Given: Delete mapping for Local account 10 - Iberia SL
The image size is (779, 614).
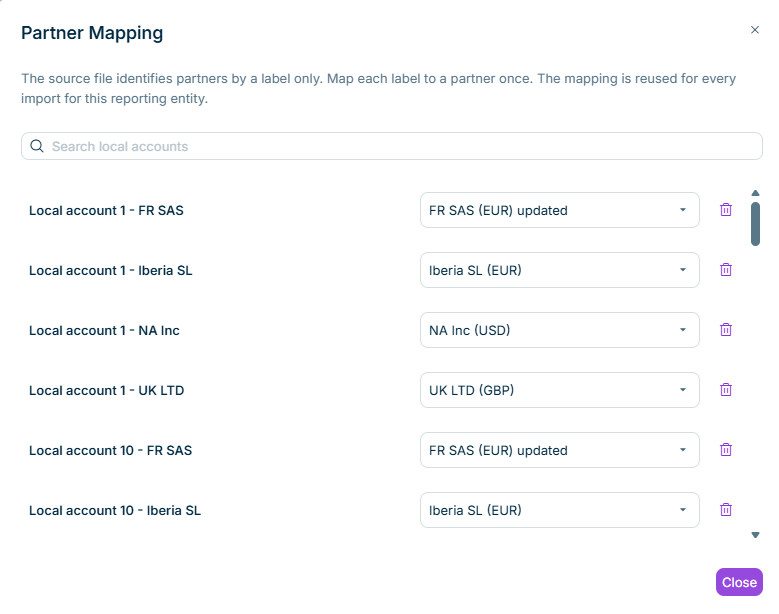Looking at the screenshot, I should tap(726, 510).
